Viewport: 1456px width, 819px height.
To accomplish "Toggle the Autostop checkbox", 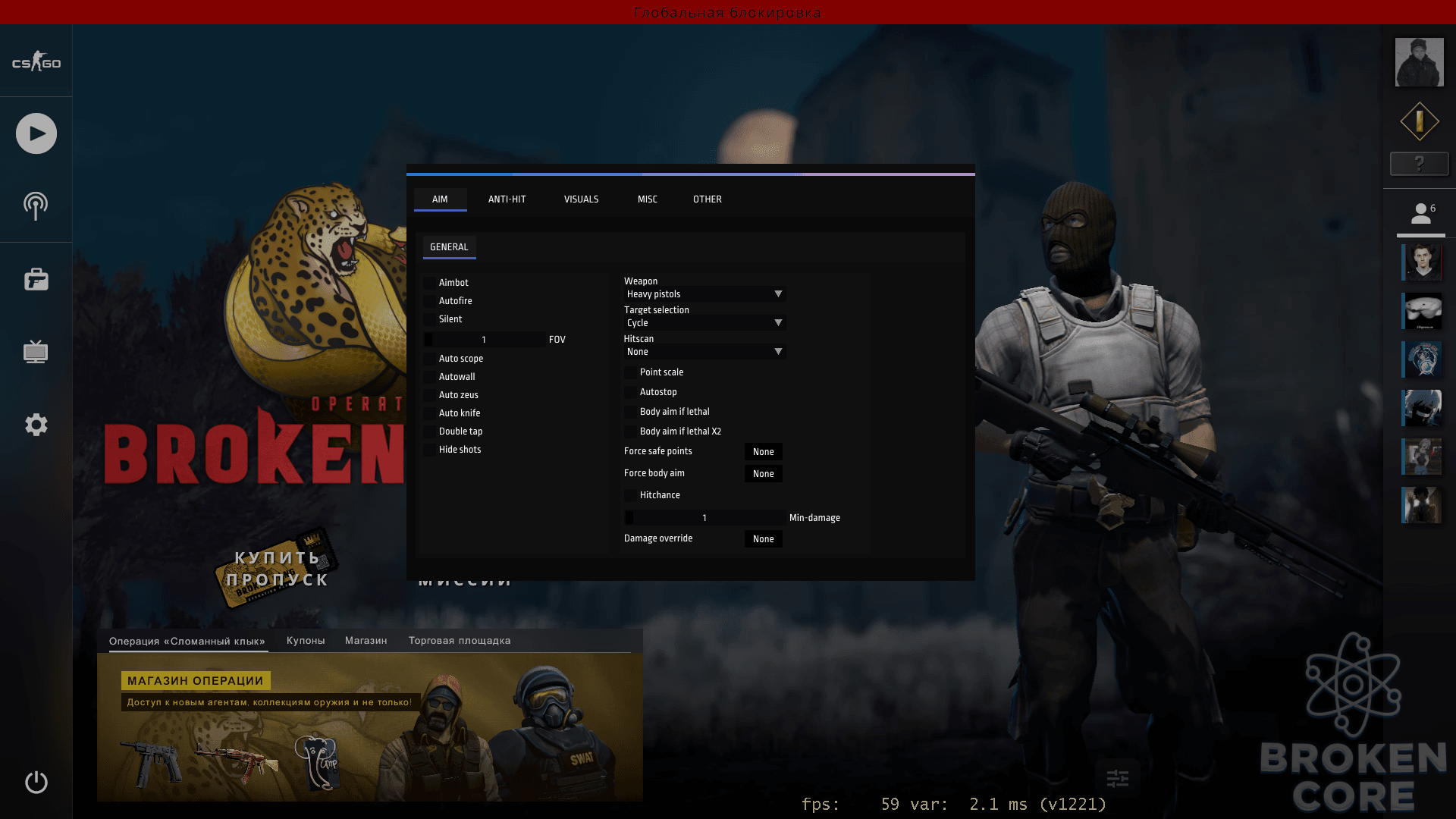I will [630, 392].
